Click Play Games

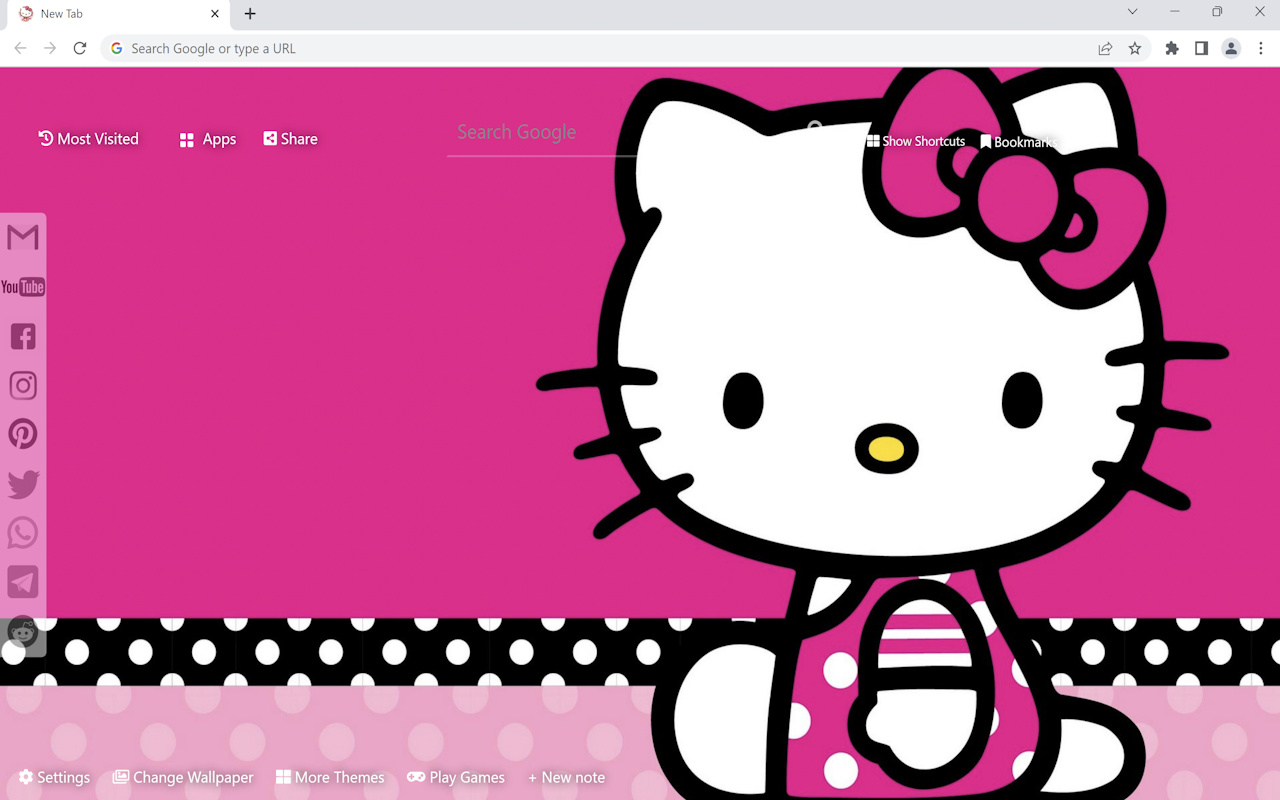pos(456,777)
